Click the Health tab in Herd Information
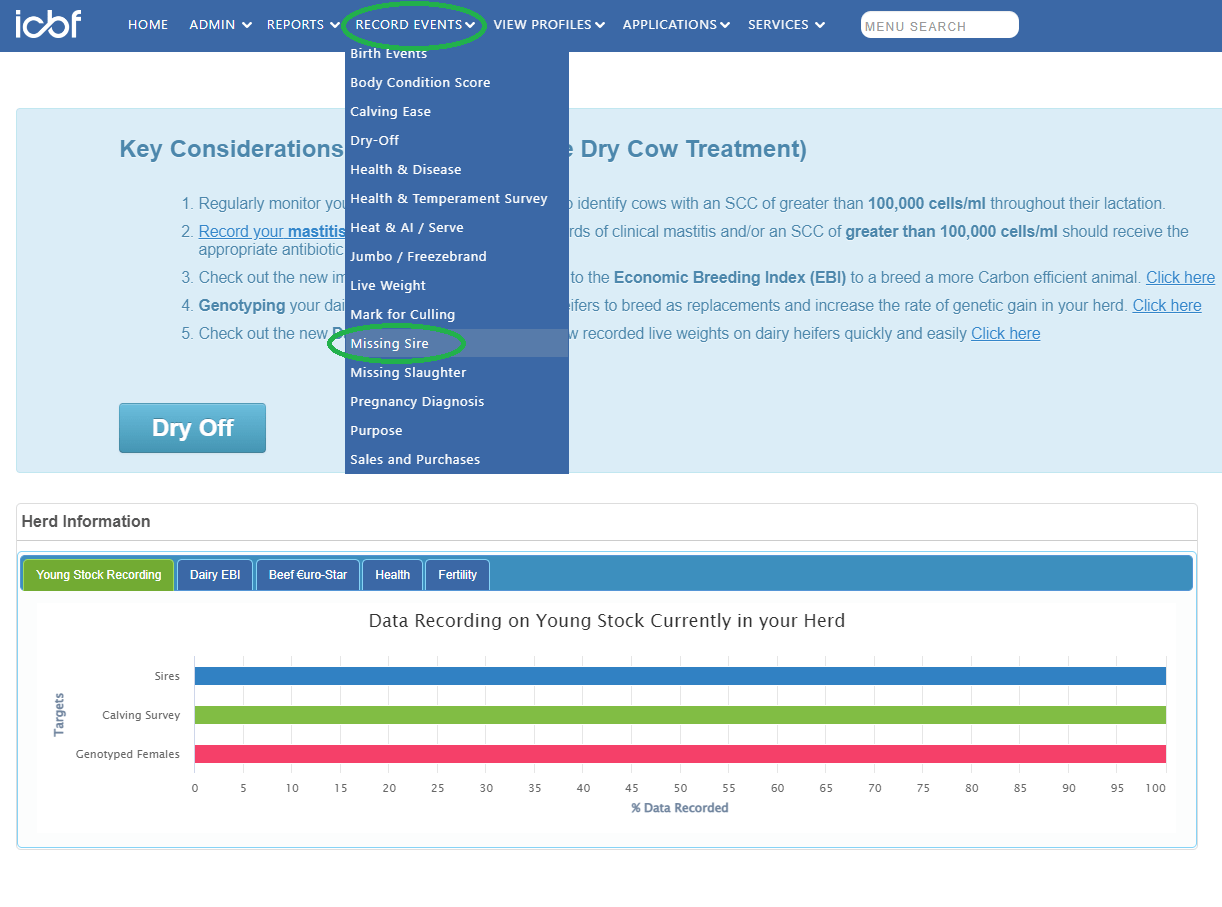 pos(392,575)
